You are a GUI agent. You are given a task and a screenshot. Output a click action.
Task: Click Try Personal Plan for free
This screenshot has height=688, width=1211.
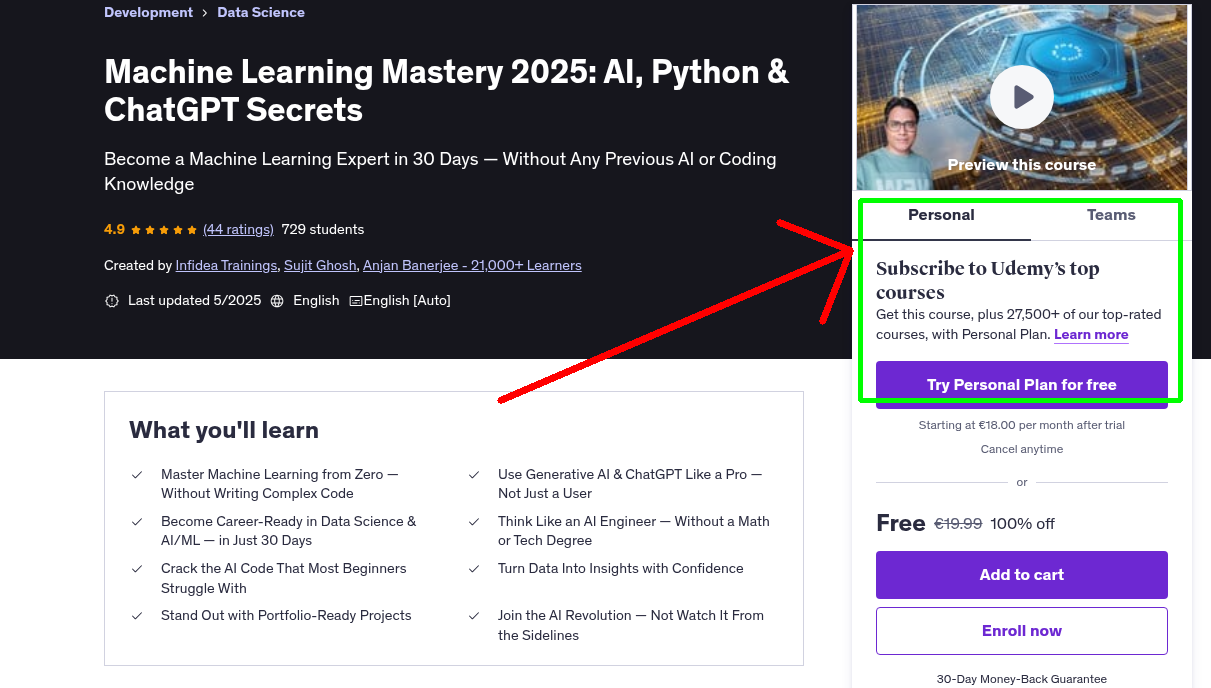(x=1022, y=385)
